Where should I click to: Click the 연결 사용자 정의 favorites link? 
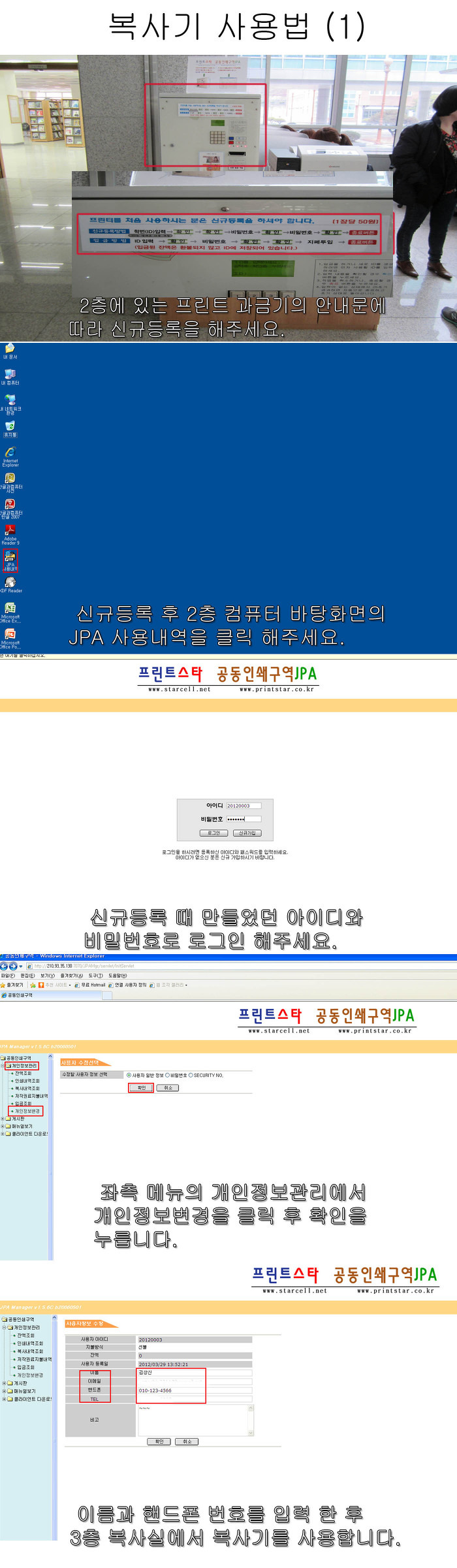127,985
